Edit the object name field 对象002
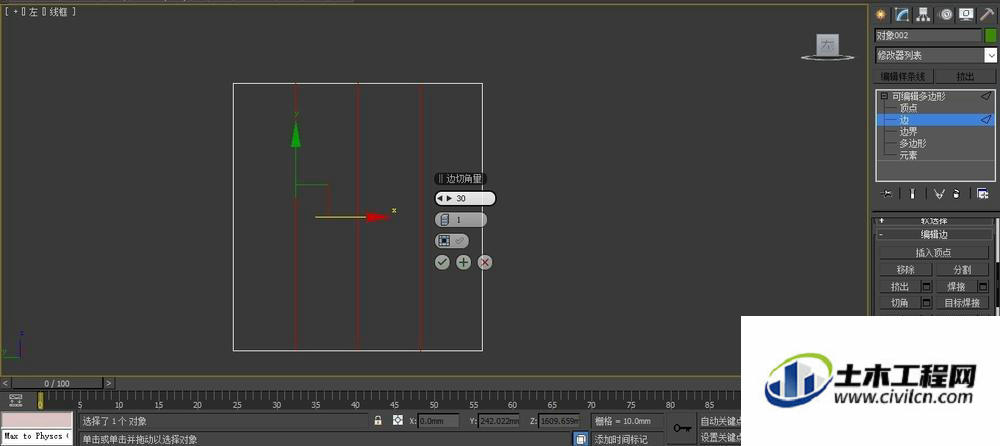 point(928,36)
